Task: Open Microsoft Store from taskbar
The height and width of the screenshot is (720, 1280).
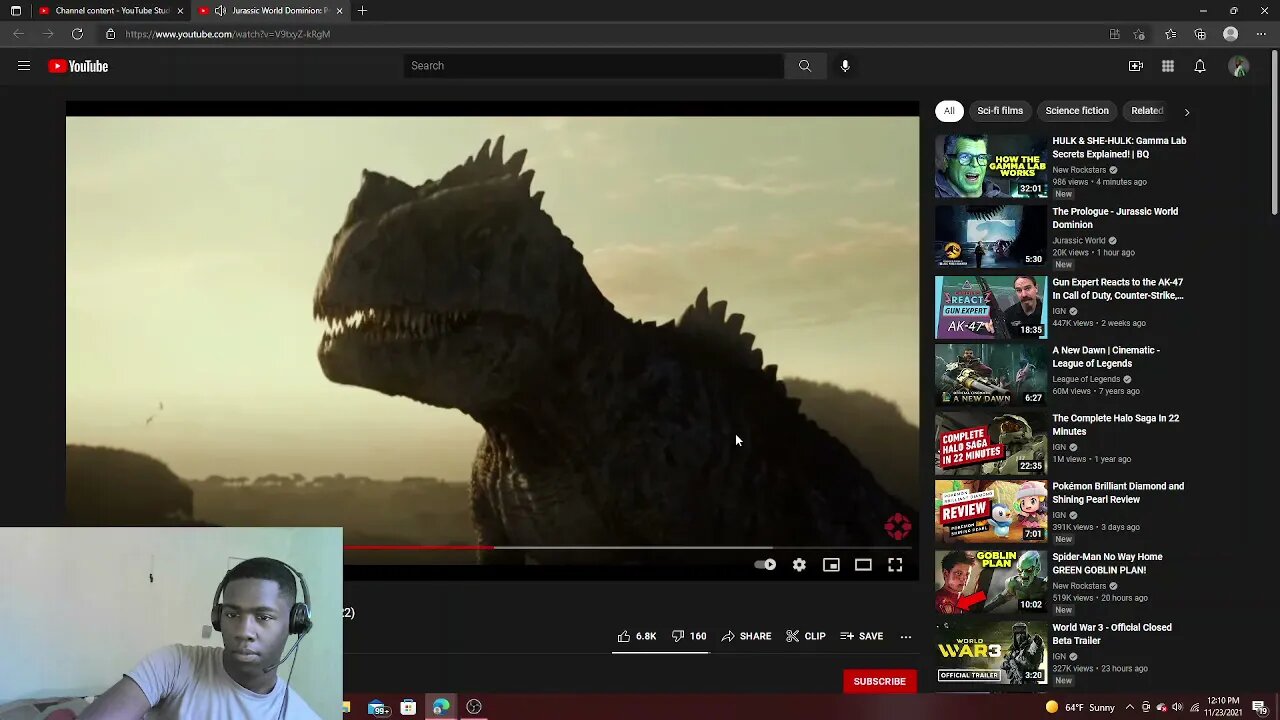Action: point(408,708)
